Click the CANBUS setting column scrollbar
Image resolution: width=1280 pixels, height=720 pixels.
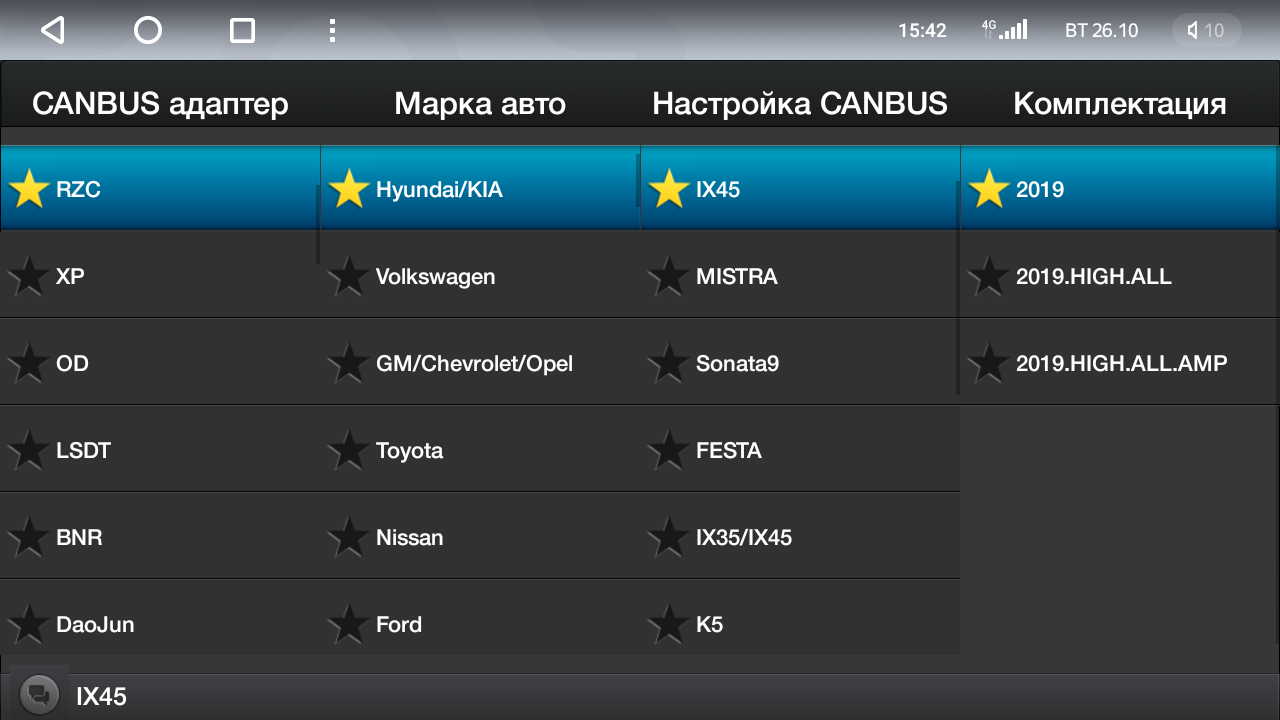click(x=958, y=288)
